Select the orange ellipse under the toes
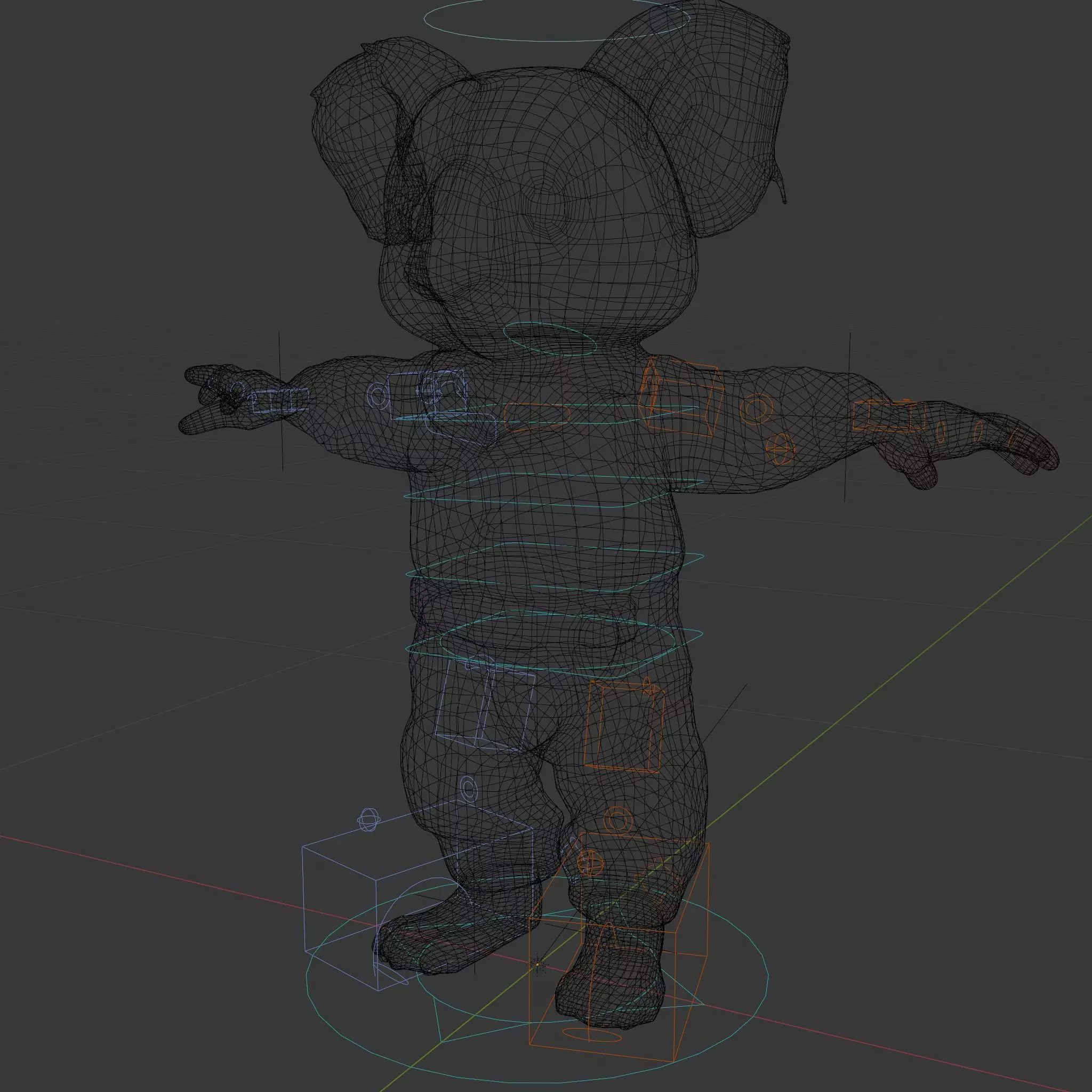 click(x=592, y=1035)
